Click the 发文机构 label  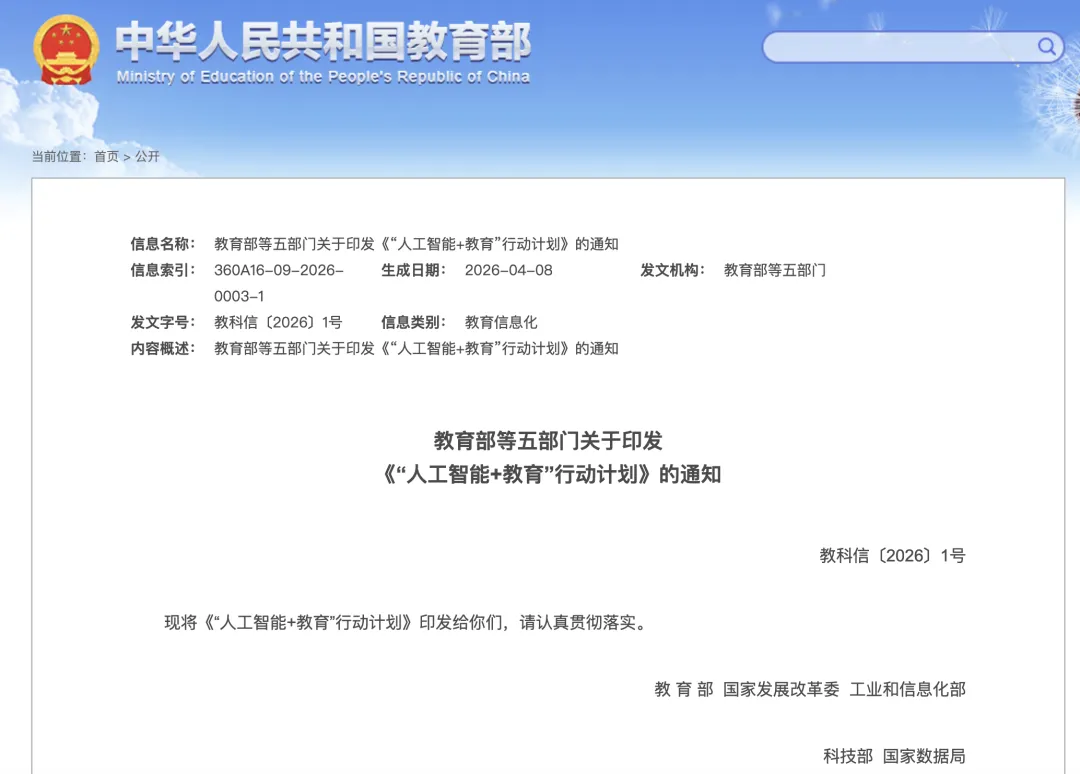point(672,270)
